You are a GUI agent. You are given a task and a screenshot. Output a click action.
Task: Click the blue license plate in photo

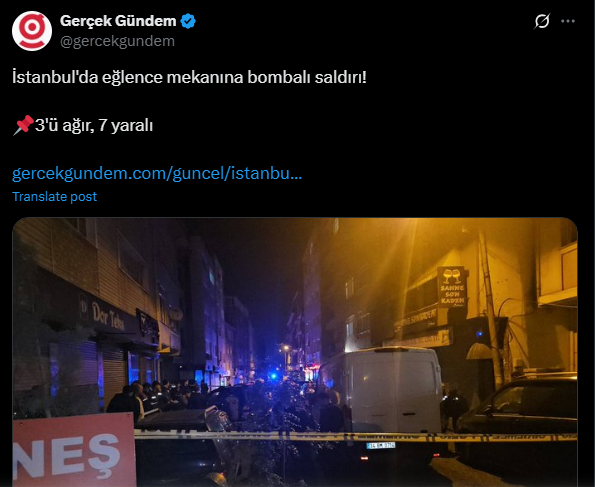point(381,445)
